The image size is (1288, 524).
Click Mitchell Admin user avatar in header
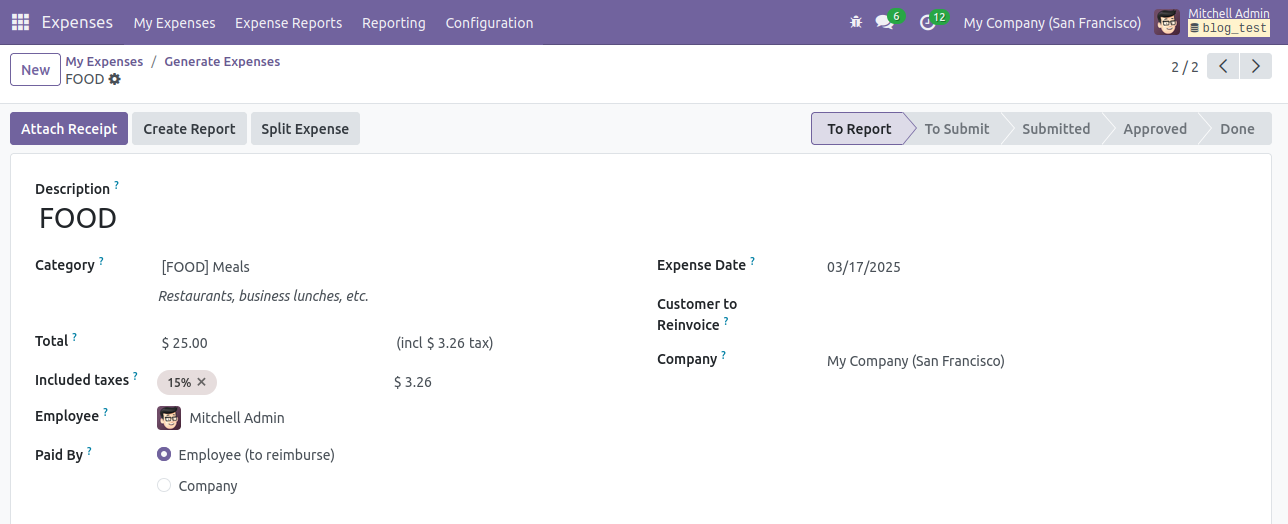[1167, 22]
